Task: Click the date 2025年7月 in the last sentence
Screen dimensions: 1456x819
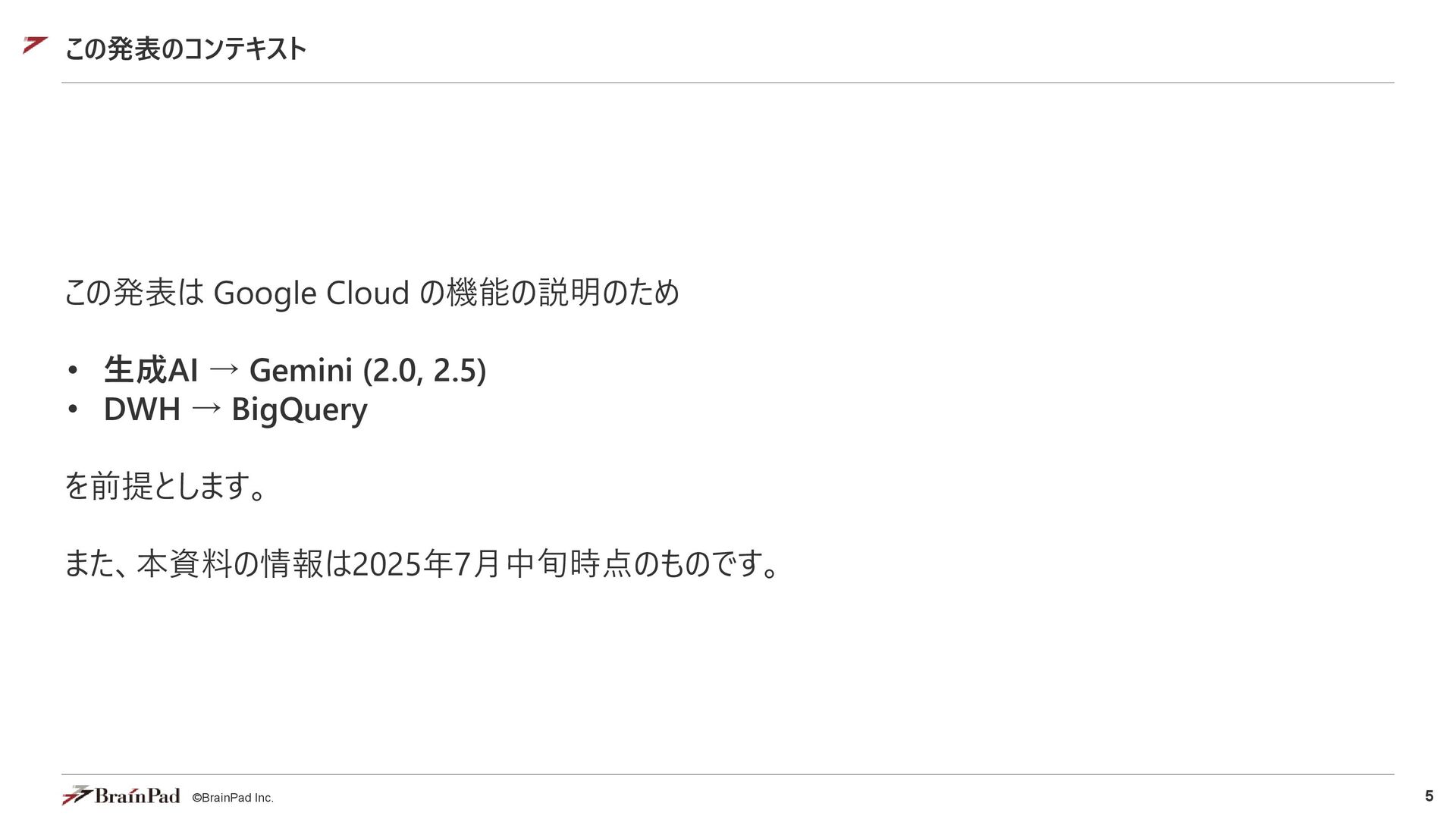Action: tap(426, 563)
